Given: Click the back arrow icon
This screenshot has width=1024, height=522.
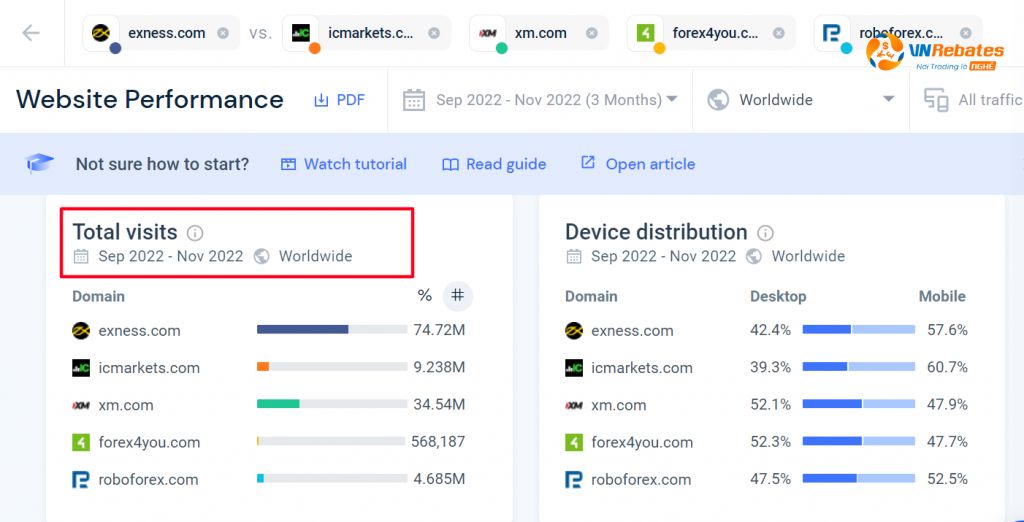Looking at the screenshot, I should click(x=31, y=33).
